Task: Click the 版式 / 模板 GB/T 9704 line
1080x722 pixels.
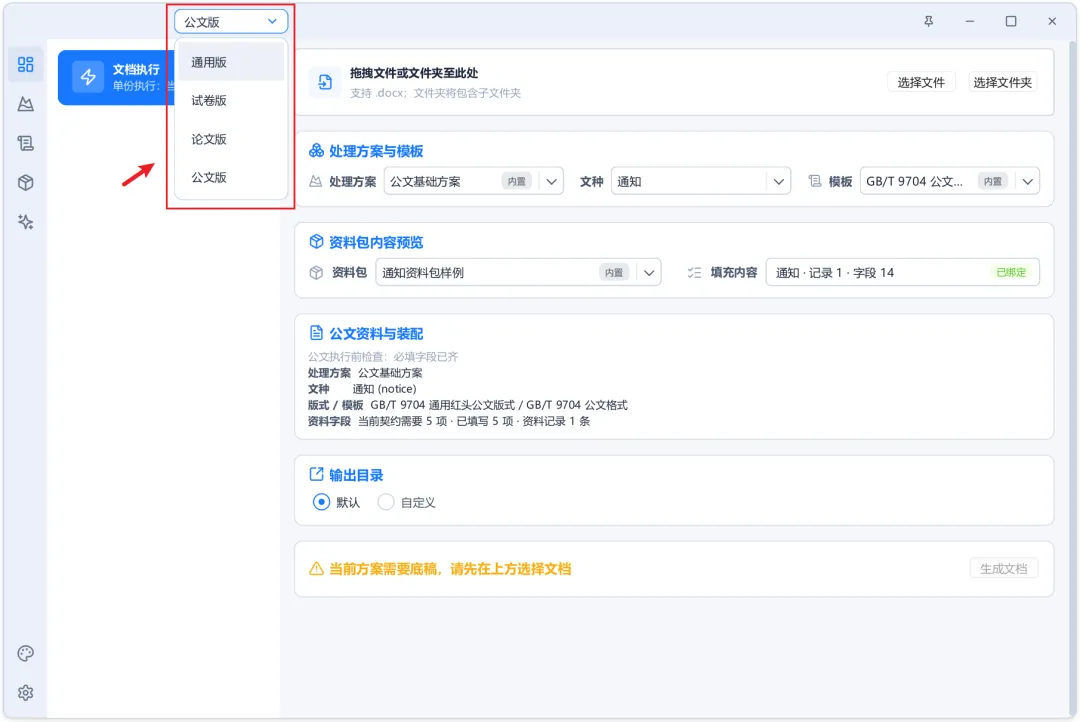Action: click(x=468, y=405)
